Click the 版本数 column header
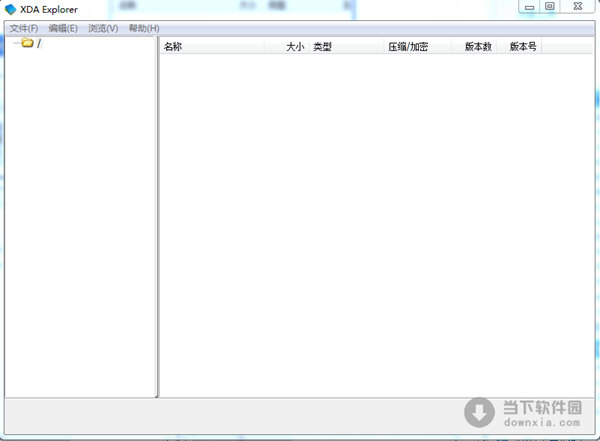600x441 pixels. [x=476, y=47]
